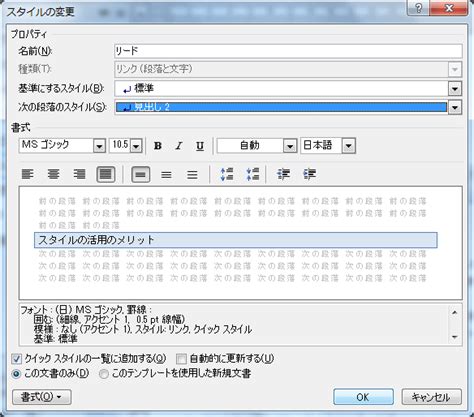The height and width of the screenshot is (417, 474).
Task: Open next paragraph style dropdown 見出し 2
Action: (455, 107)
